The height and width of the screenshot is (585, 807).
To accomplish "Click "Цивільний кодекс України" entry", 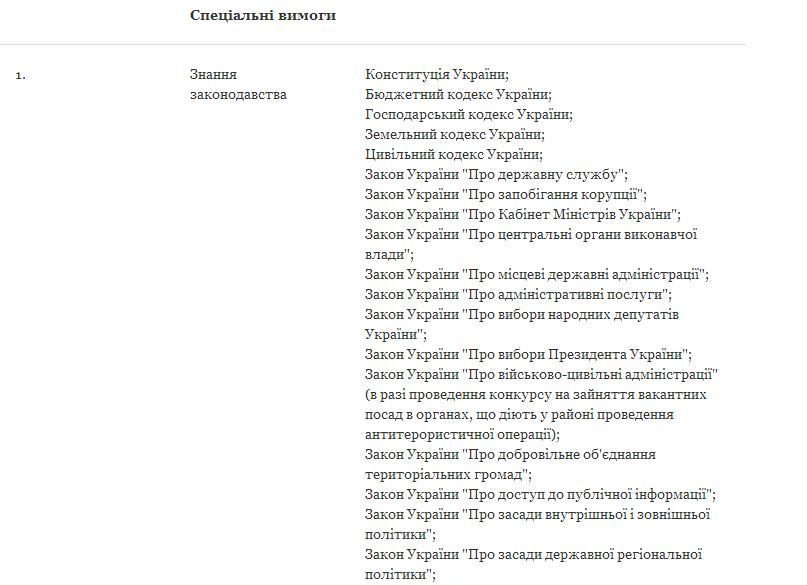I will pos(454,155).
